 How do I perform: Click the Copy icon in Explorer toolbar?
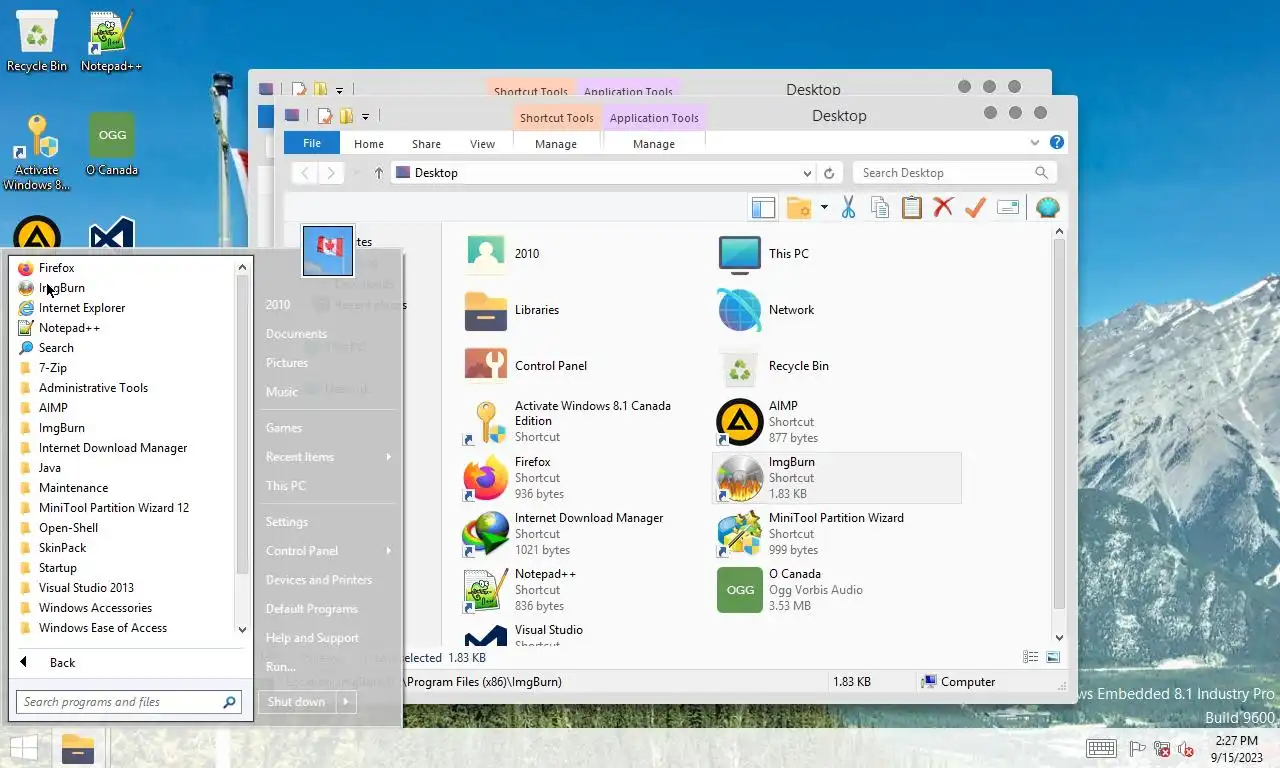tap(880, 207)
